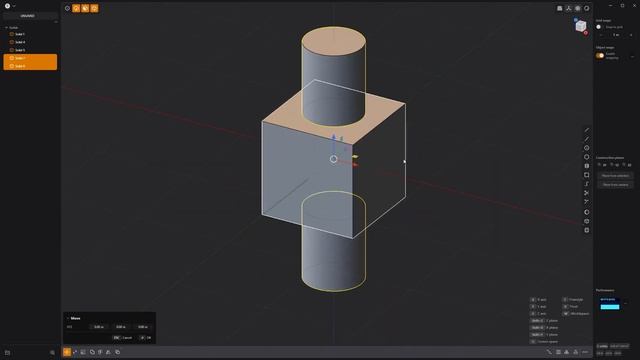Select the Sphere tool in right toolbar

click(587, 212)
